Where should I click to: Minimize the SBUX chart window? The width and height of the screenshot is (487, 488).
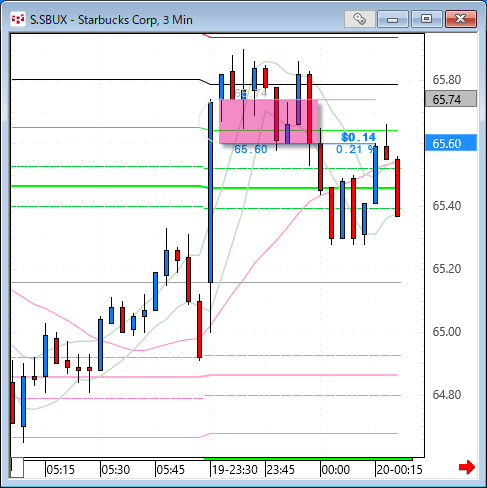[x=393, y=19]
